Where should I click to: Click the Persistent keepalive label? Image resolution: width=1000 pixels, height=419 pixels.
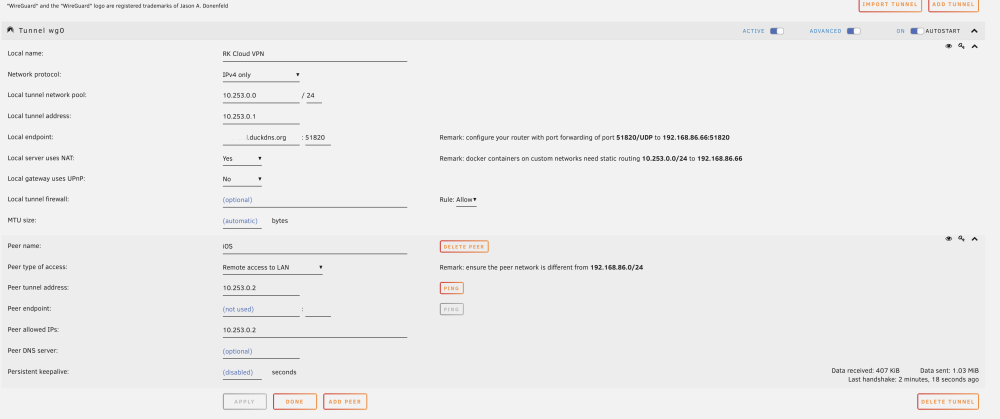pos(38,371)
